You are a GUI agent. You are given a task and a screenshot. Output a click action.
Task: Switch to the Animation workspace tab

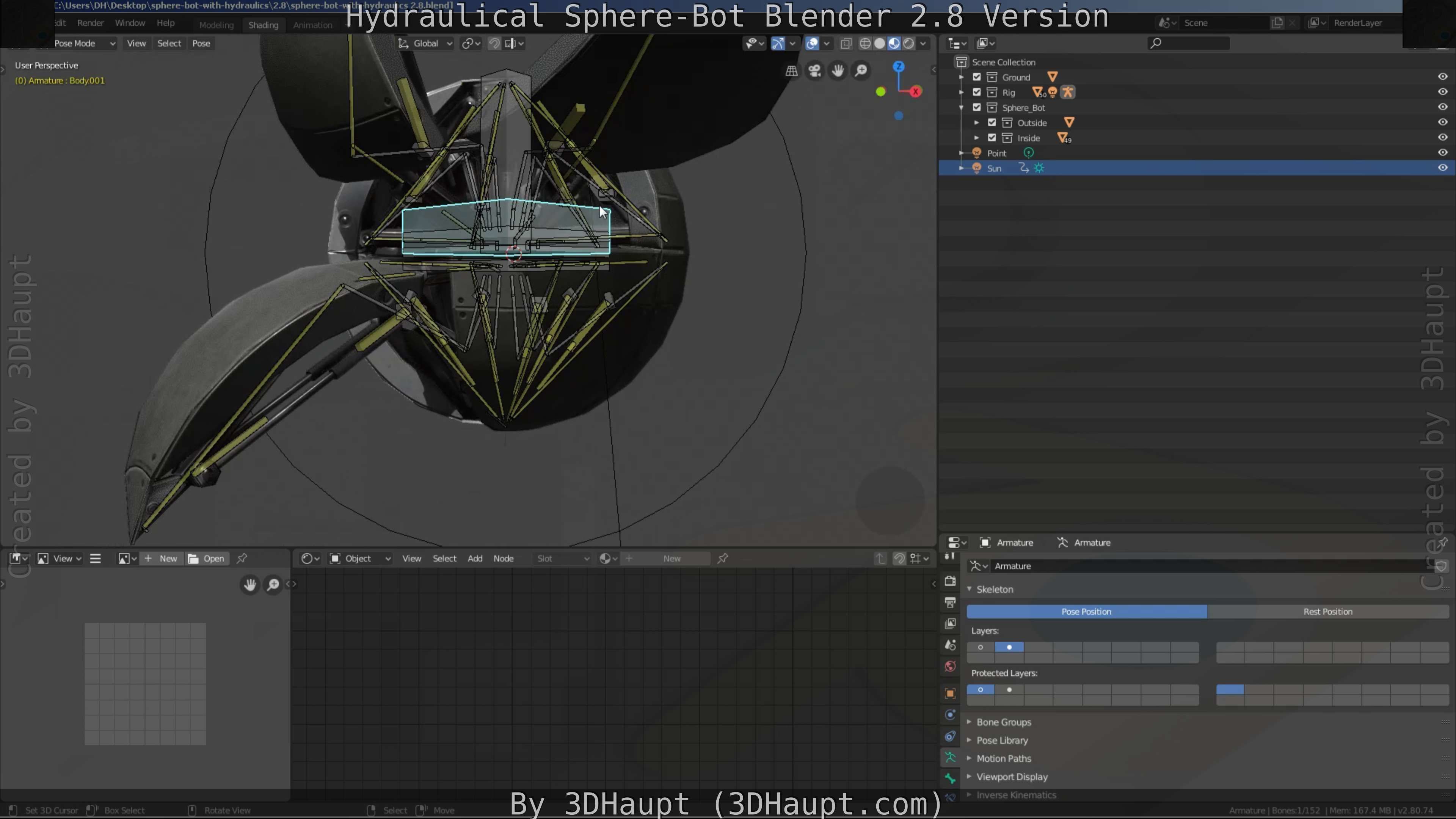point(312,25)
